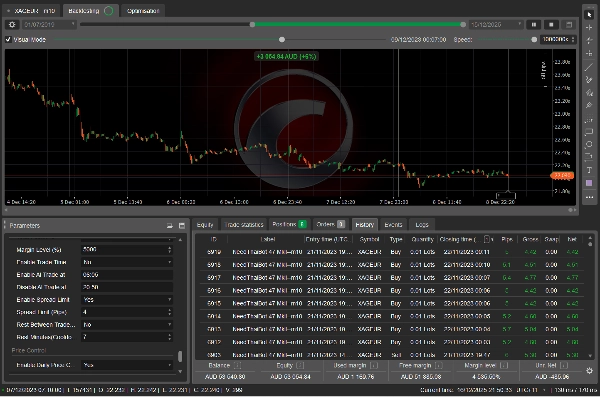Open Enable Spread Limit dropdown

pyautogui.click(x=127, y=300)
